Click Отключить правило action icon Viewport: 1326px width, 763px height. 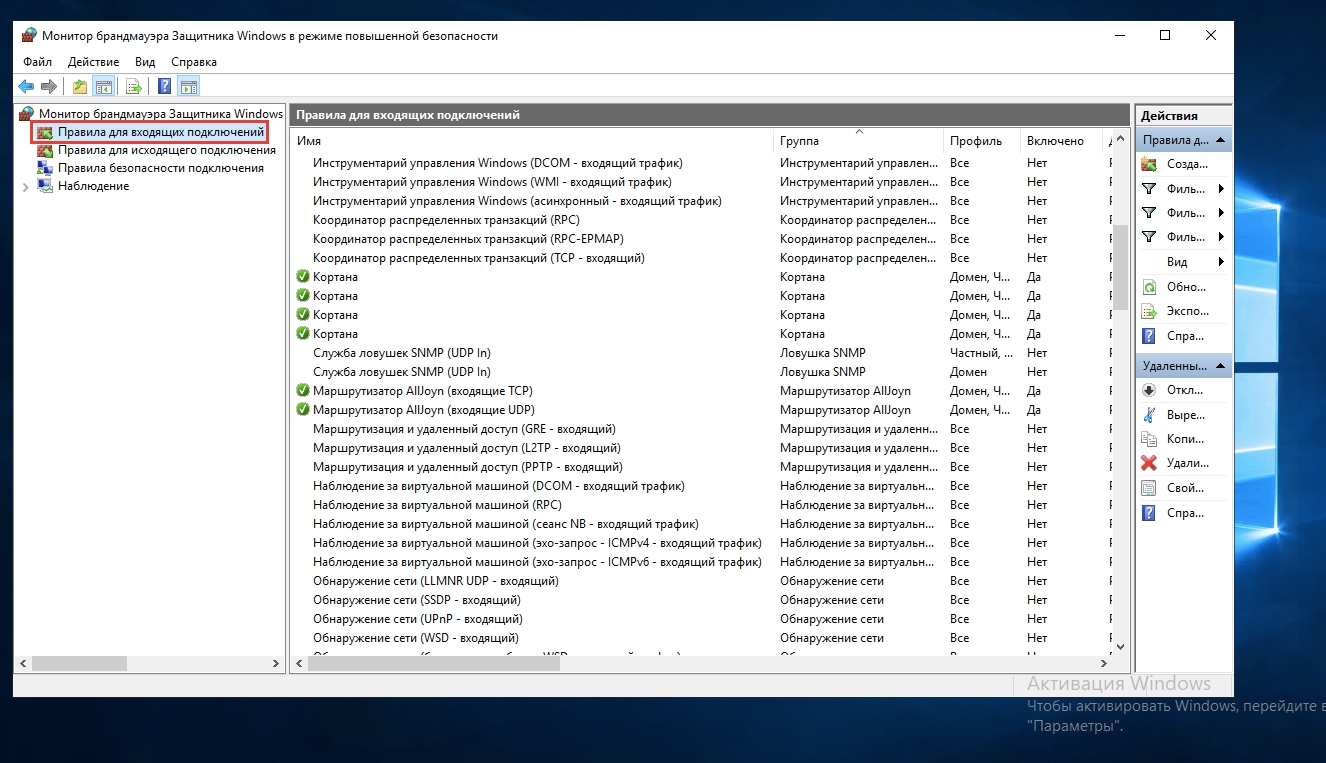point(1149,390)
